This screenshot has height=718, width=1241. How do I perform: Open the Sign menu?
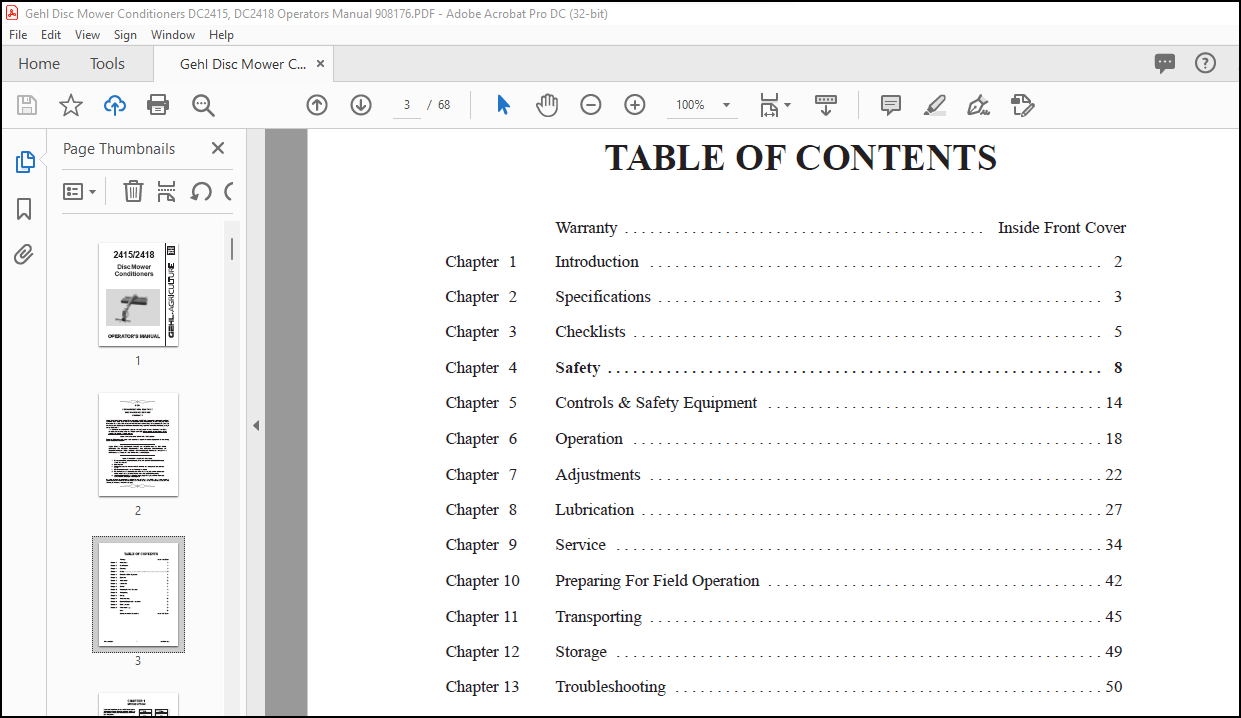coord(125,34)
